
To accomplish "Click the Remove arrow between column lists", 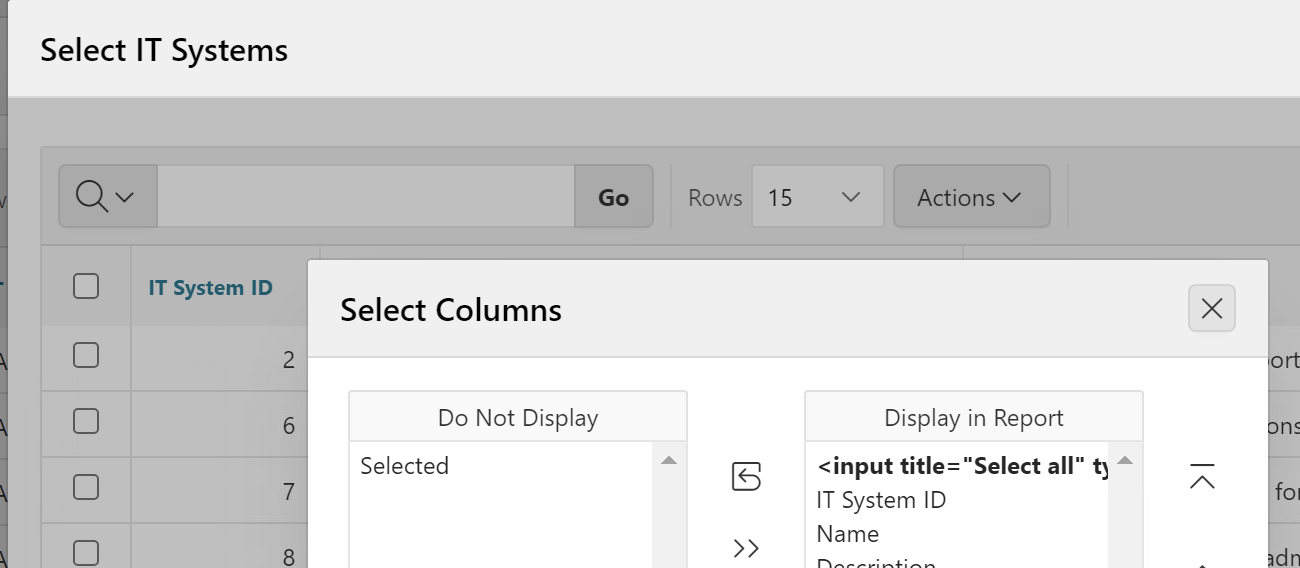I will 746,477.
